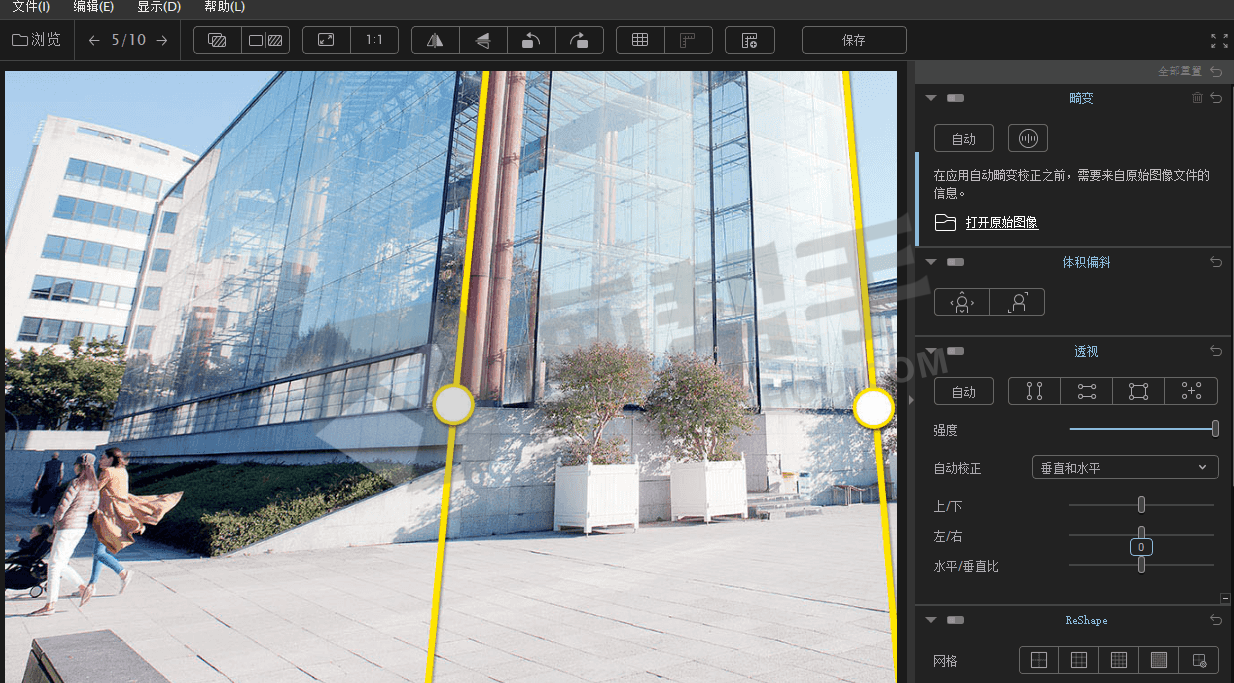
Task: Go to the previous image arrow
Action: point(94,40)
